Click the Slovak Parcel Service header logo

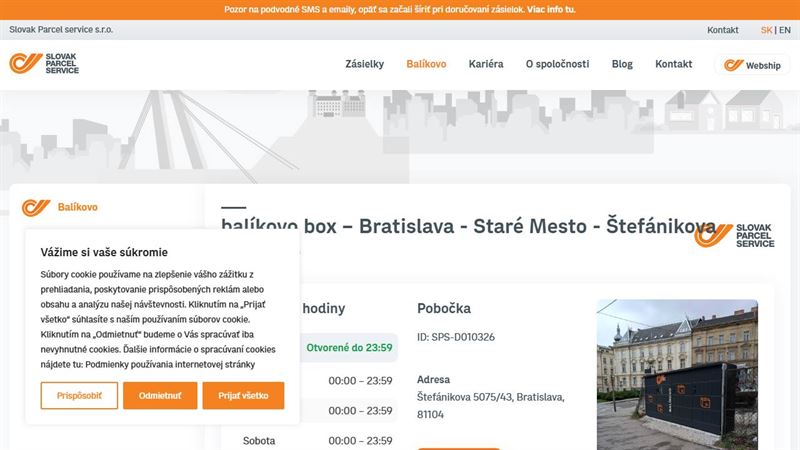pos(44,63)
